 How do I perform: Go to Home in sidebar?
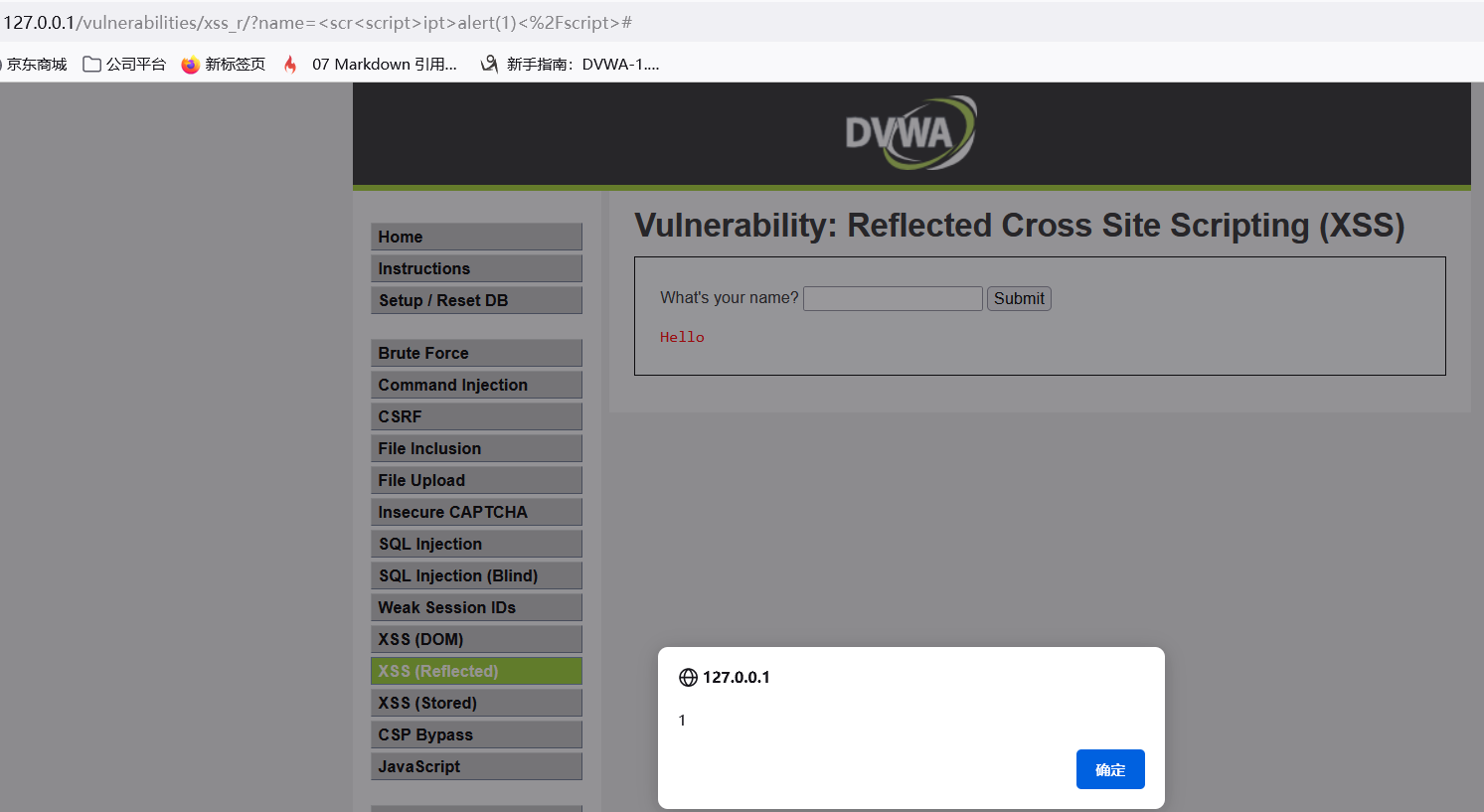(476, 237)
